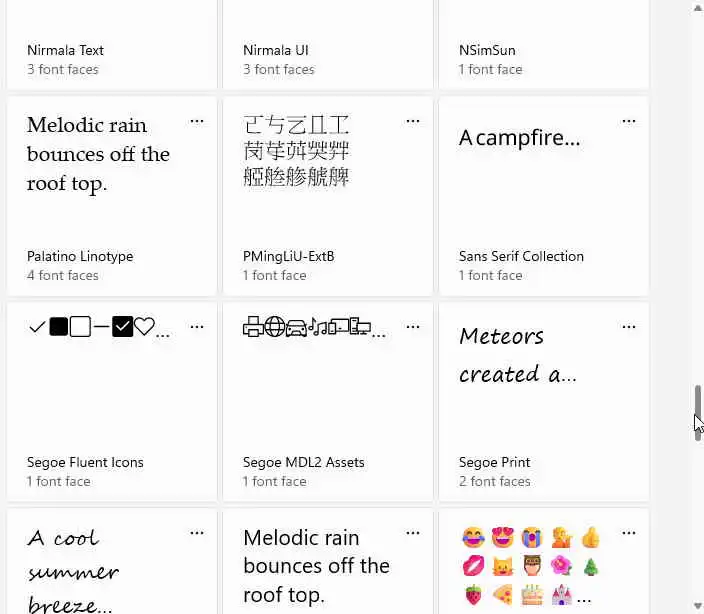Open more options for Palatino Linotype

pyautogui.click(x=197, y=121)
